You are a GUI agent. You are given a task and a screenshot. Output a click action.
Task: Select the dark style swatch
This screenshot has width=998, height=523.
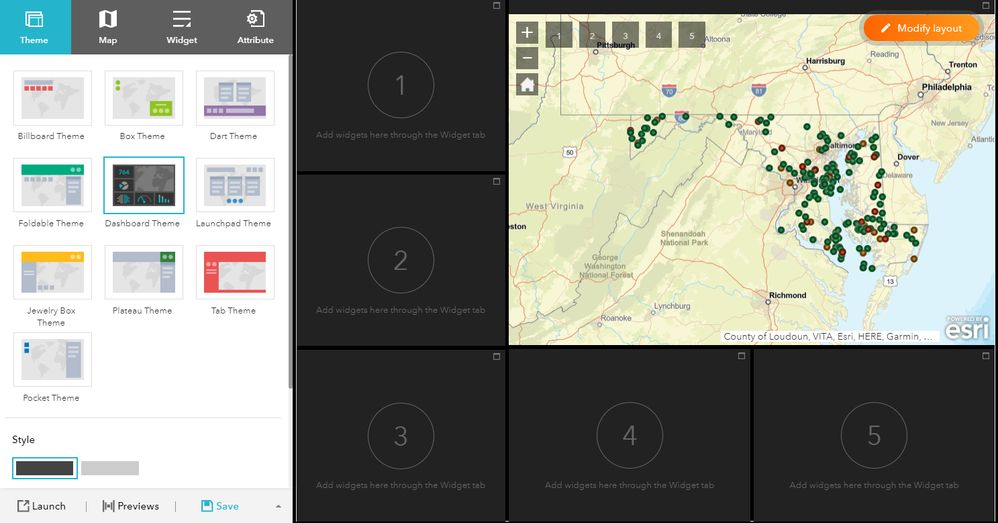coord(45,468)
